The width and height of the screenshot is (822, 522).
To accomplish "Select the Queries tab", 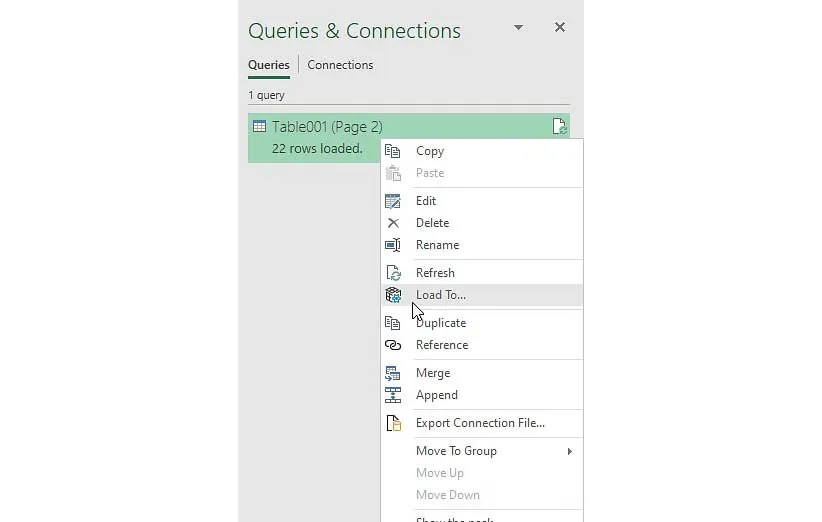I will (269, 65).
